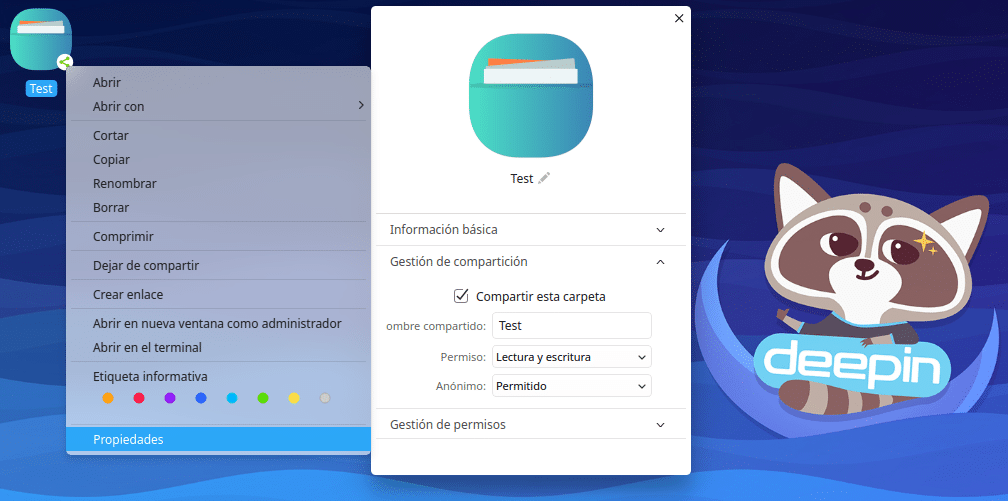Expand the Información básica section
1008x501 pixels.
531,230
